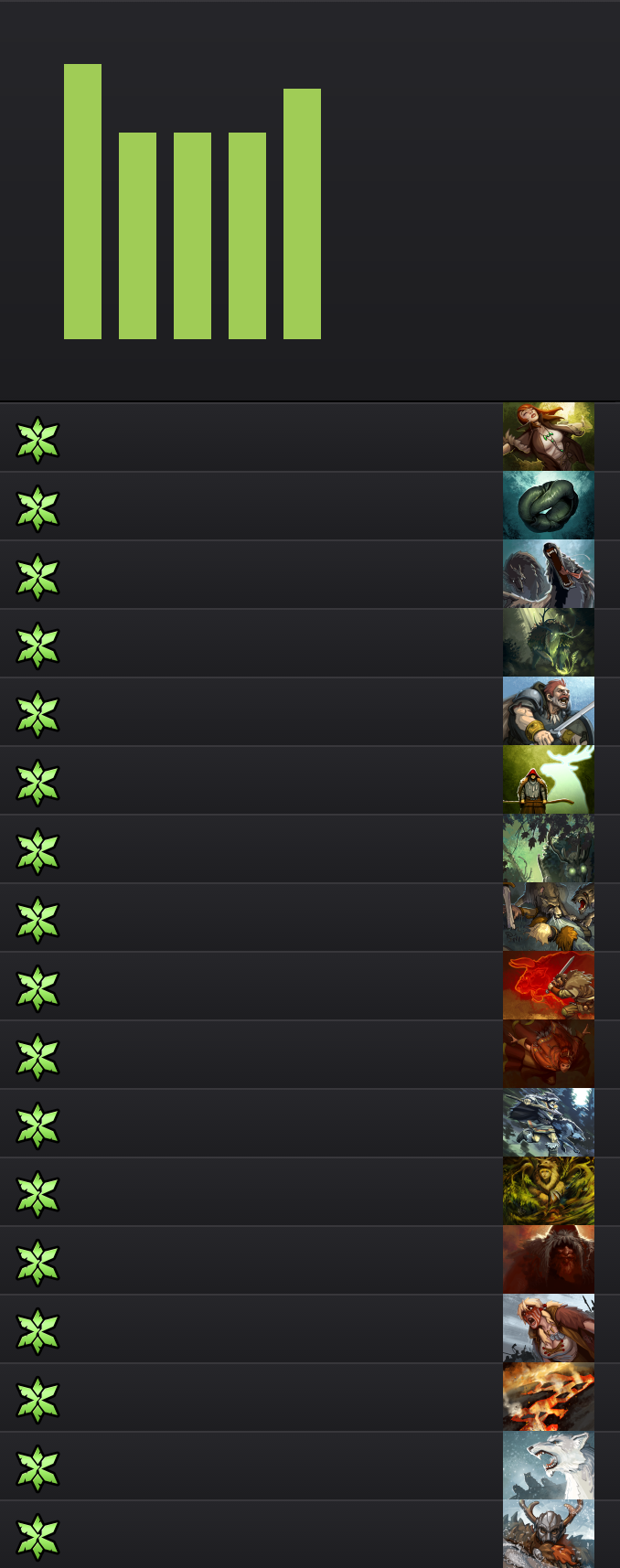Open the horned helmet red-bearded dwarf thumbnail
620x1568 pixels.
[x=549, y=1534]
